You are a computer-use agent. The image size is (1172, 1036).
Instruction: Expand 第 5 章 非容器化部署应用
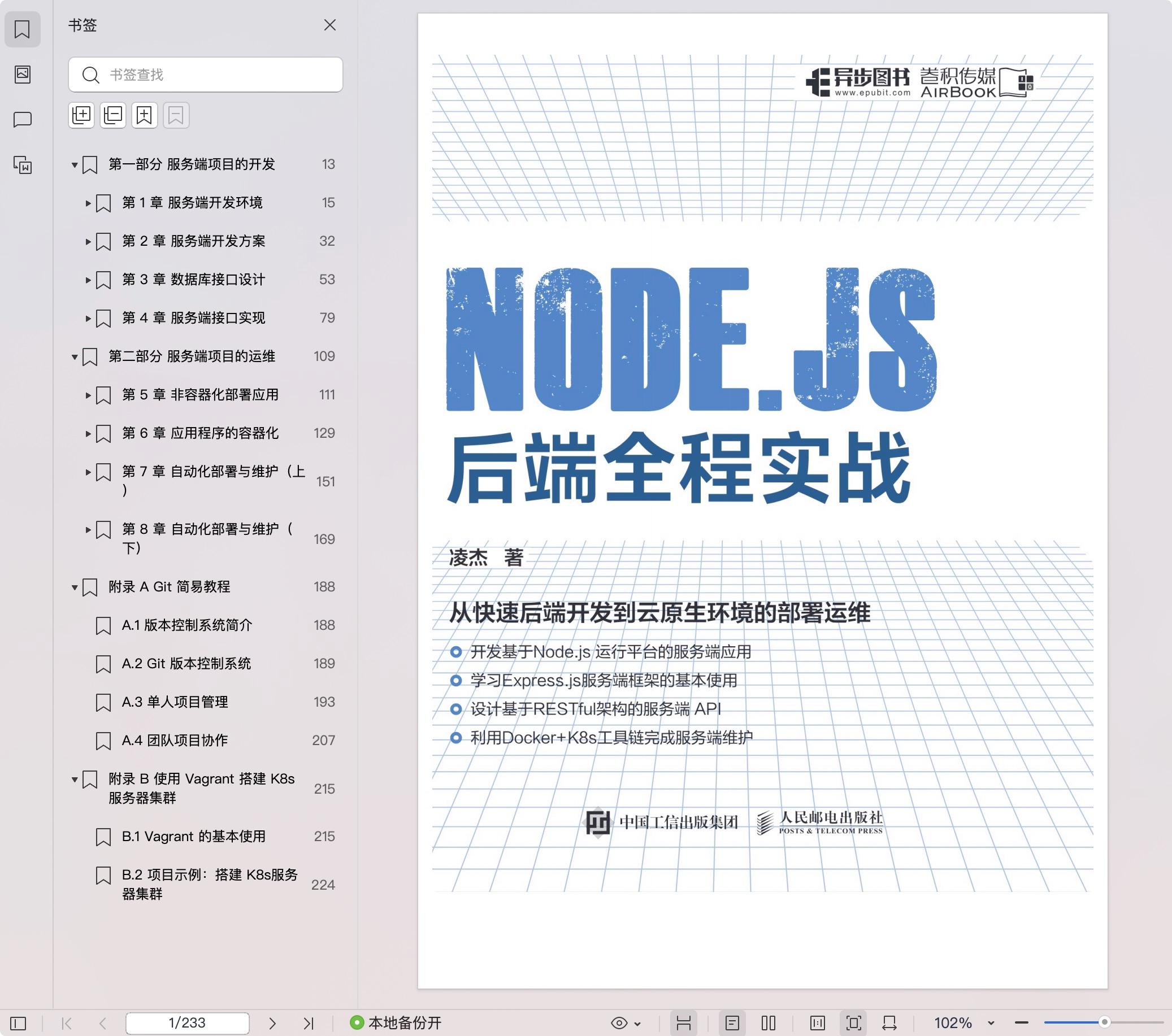tap(88, 395)
